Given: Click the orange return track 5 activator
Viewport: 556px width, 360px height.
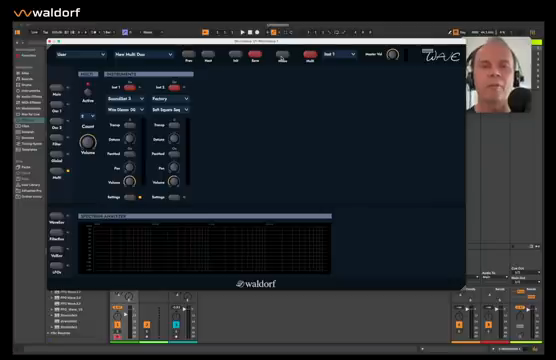Looking at the screenshot, I should pyautogui.click(x=488, y=325).
